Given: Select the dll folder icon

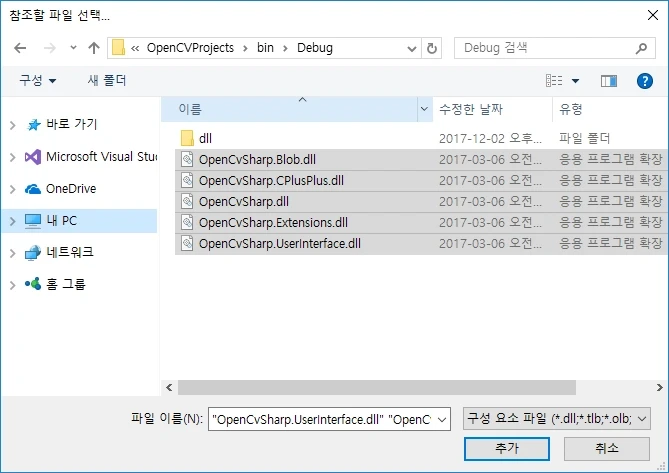Looking at the screenshot, I should tap(186, 138).
